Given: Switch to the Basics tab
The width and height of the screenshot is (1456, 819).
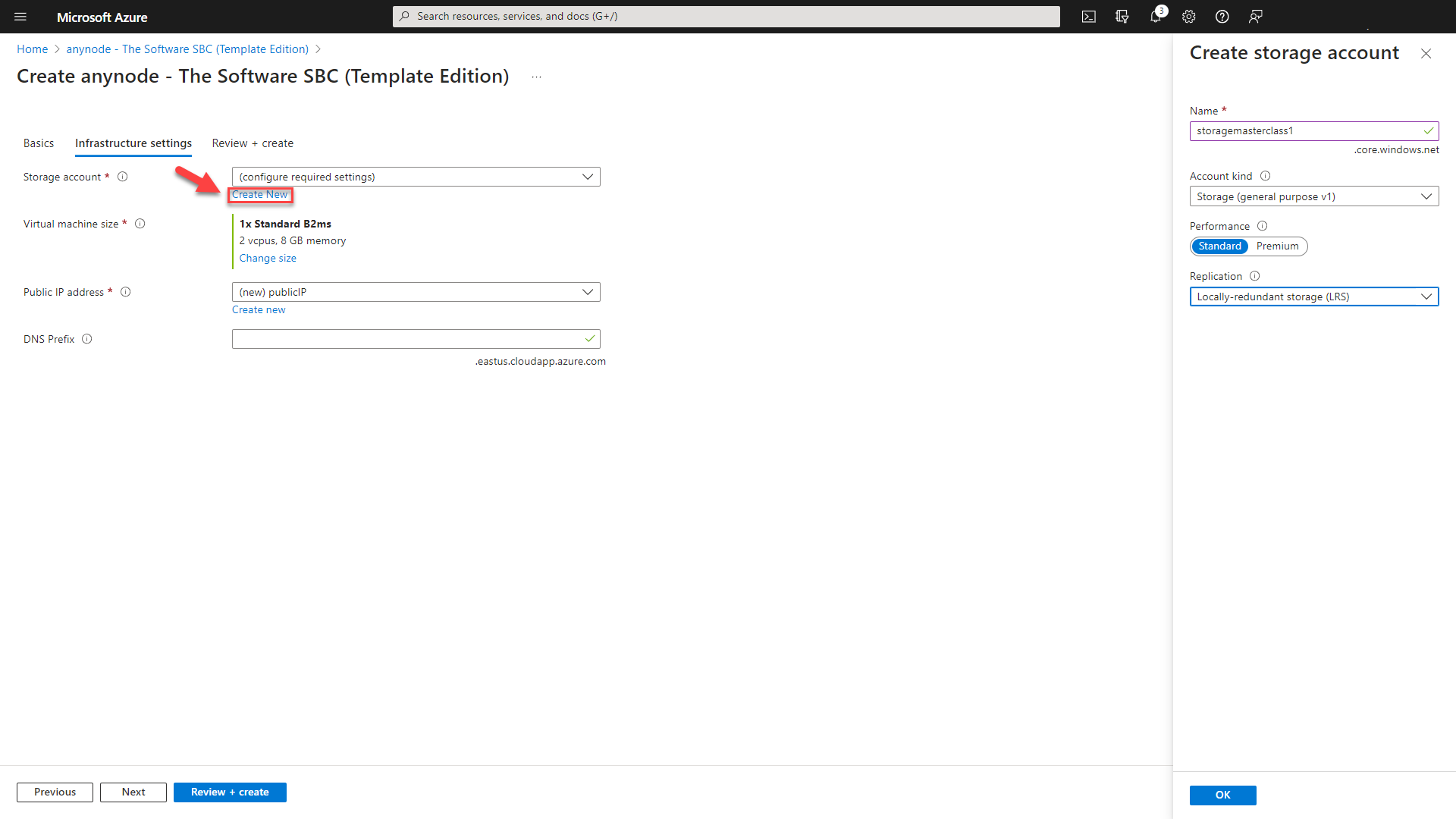Looking at the screenshot, I should [38, 142].
